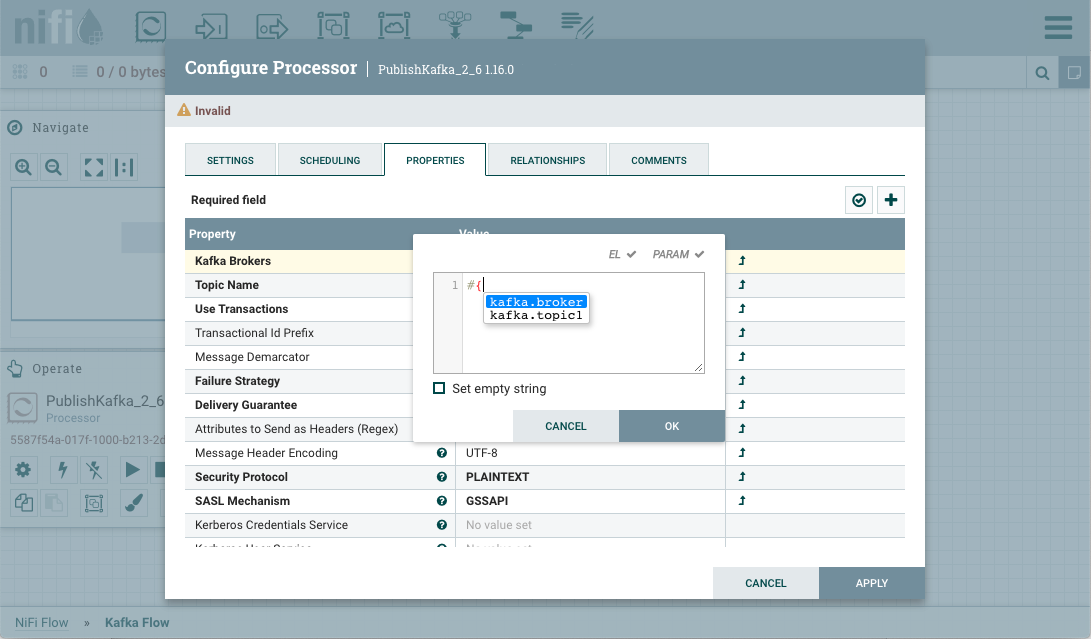The width and height of the screenshot is (1091, 639).
Task: Click the Add Property plus icon
Action: click(891, 200)
